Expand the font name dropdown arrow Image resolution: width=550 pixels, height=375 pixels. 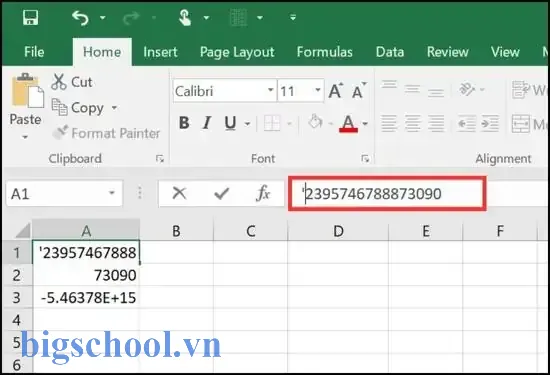(271, 91)
